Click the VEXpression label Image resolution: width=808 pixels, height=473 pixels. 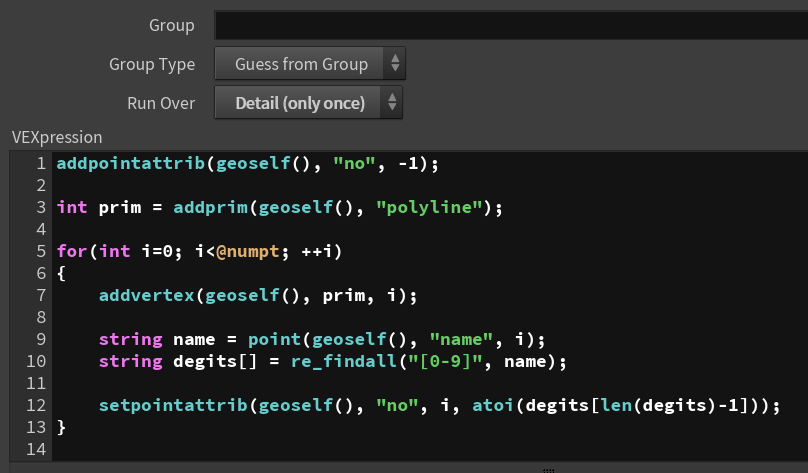pyautogui.click(x=57, y=137)
